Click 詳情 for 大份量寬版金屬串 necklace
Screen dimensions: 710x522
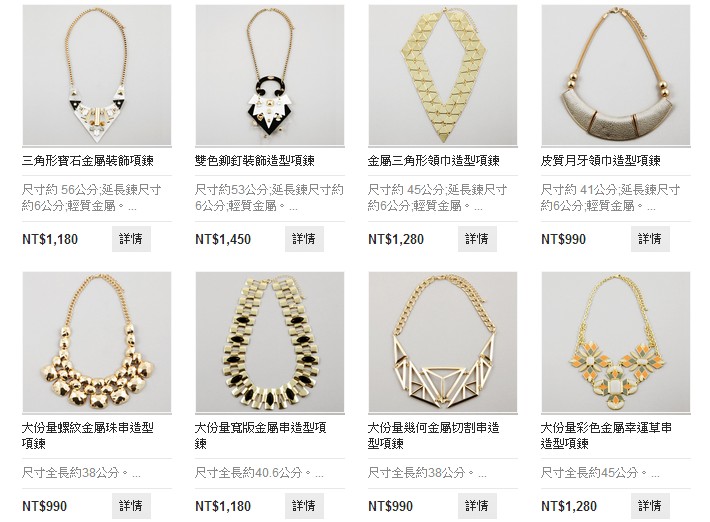pyautogui.click(x=304, y=506)
